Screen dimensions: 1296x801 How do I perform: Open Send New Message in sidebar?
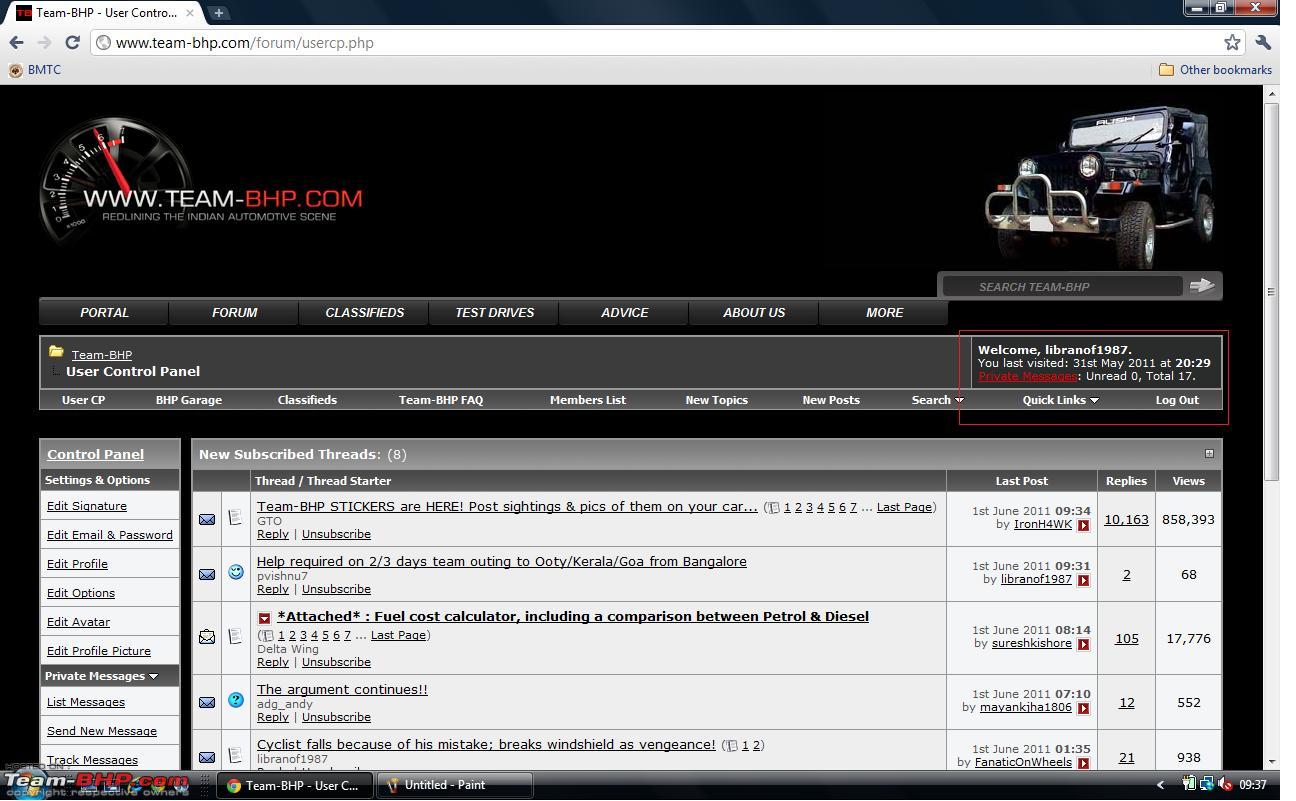point(102,731)
